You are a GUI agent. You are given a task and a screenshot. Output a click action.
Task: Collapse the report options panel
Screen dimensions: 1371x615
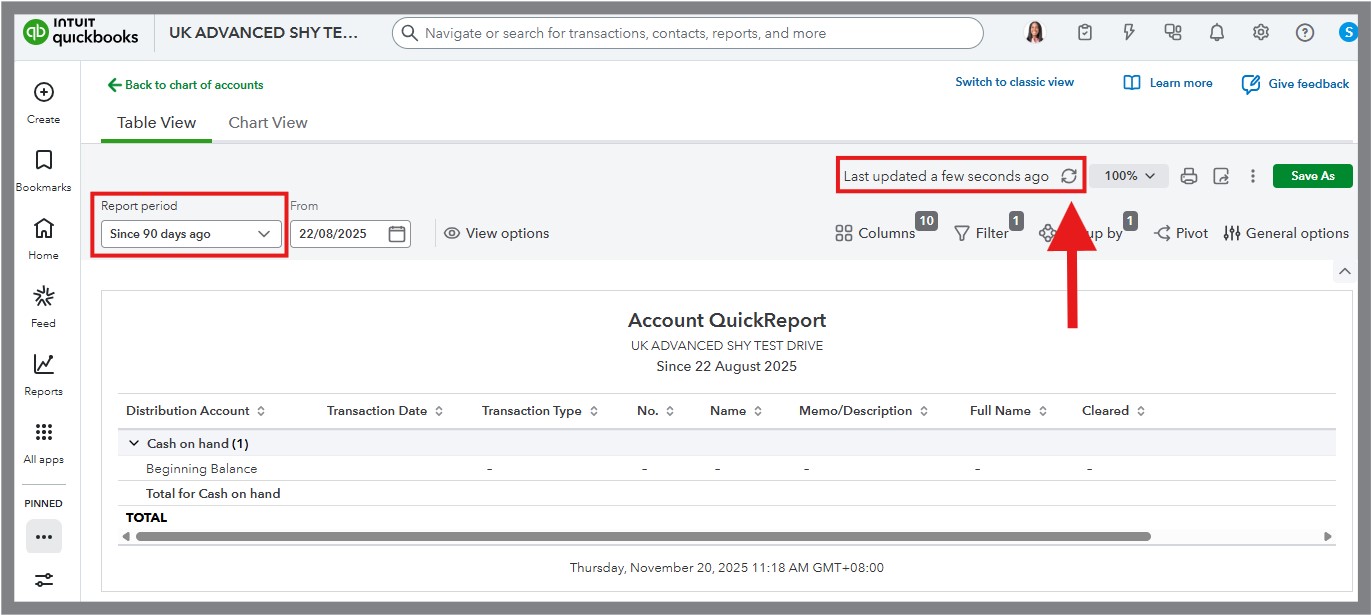point(1344,271)
